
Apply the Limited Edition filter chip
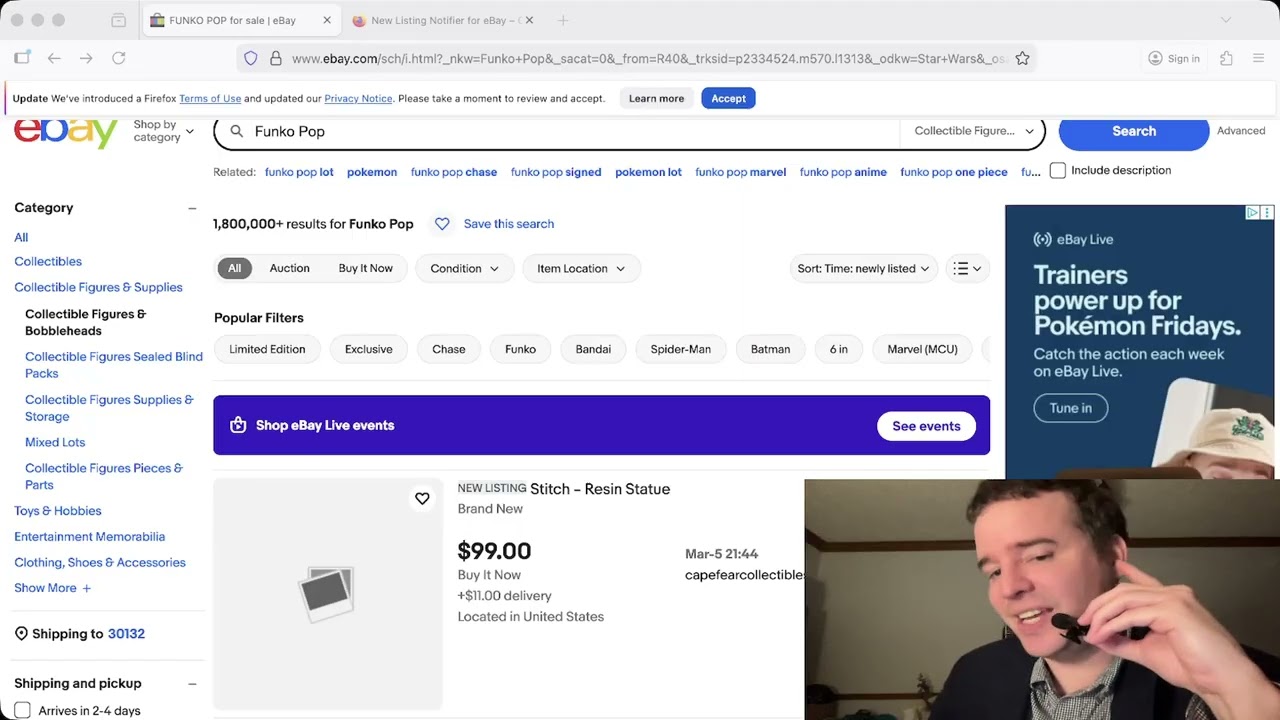pos(267,349)
